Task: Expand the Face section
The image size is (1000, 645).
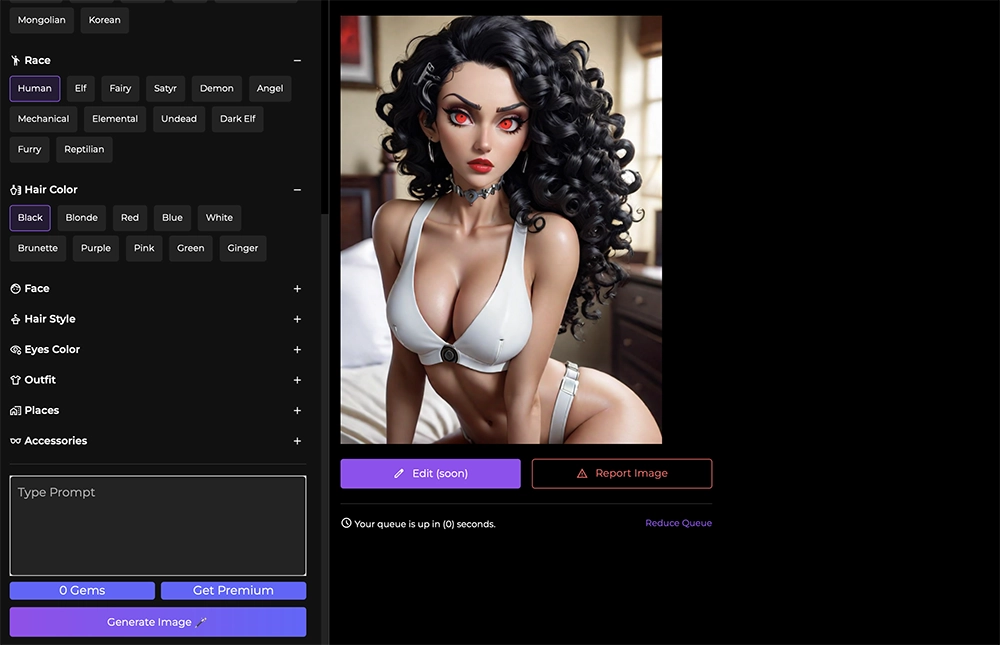Action: (x=297, y=288)
